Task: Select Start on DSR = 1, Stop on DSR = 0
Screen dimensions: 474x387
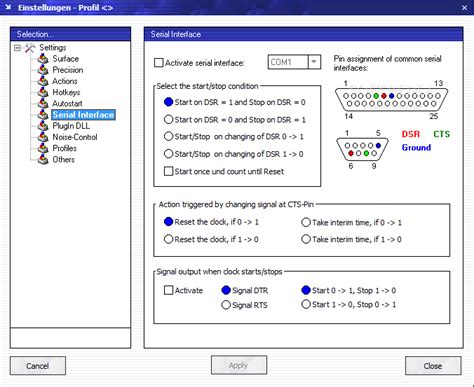Action: click(168, 102)
